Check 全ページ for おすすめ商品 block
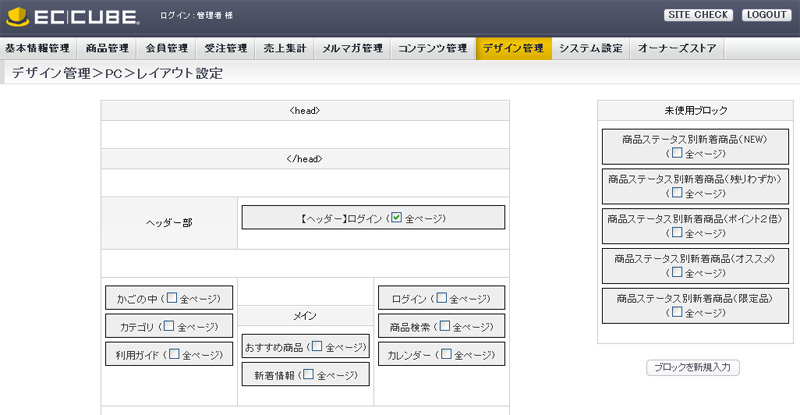 point(317,346)
